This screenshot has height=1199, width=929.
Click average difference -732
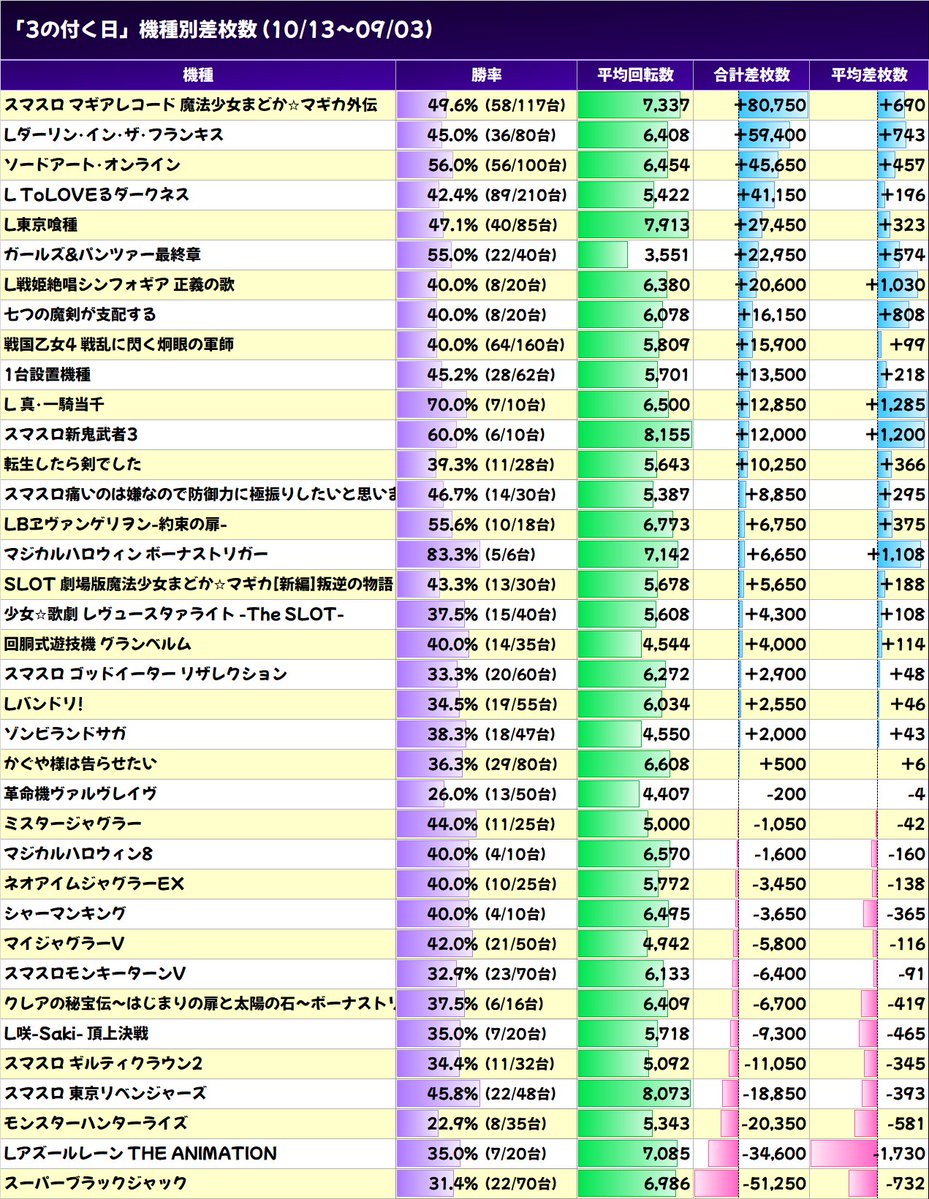pyautogui.click(x=905, y=1183)
